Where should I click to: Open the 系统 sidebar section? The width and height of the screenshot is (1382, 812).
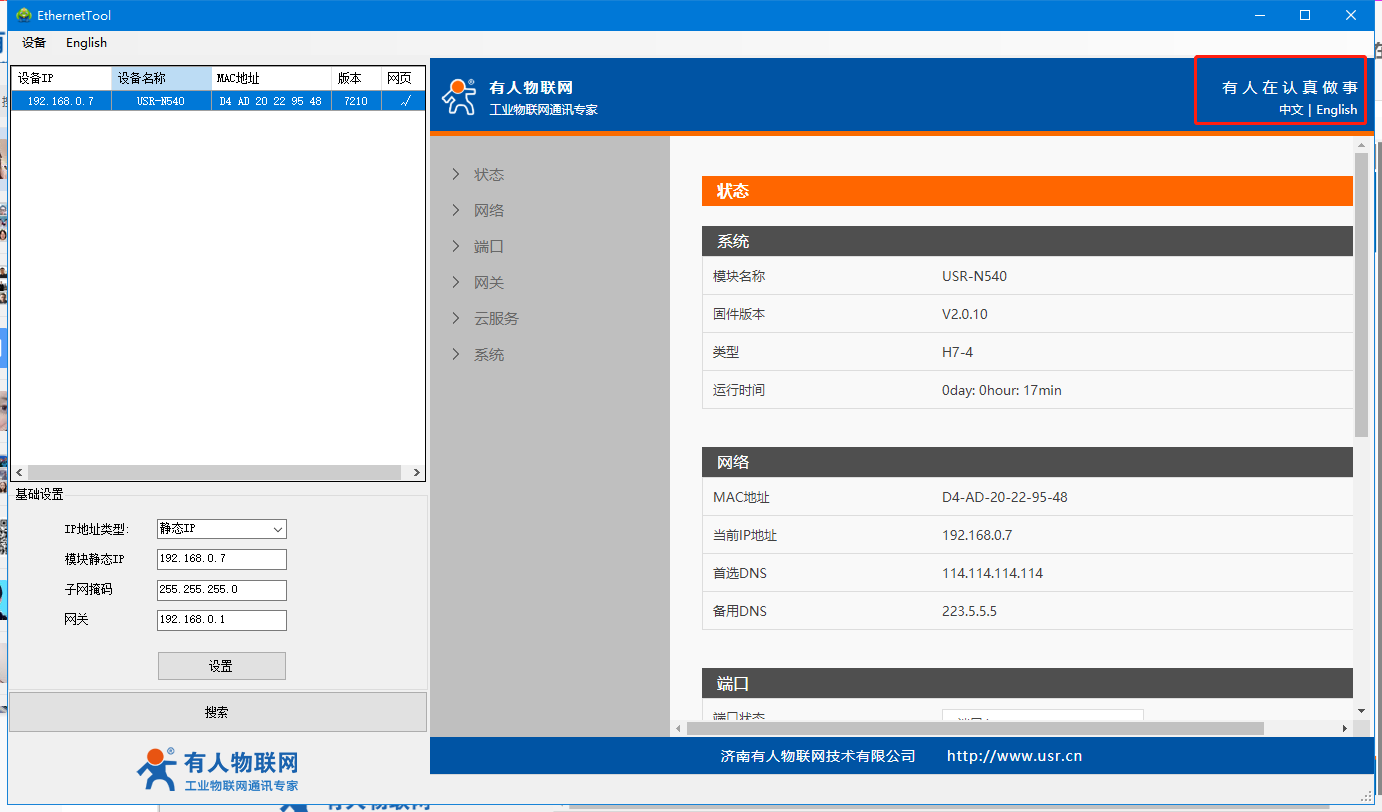pyautogui.click(x=488, y=355)
